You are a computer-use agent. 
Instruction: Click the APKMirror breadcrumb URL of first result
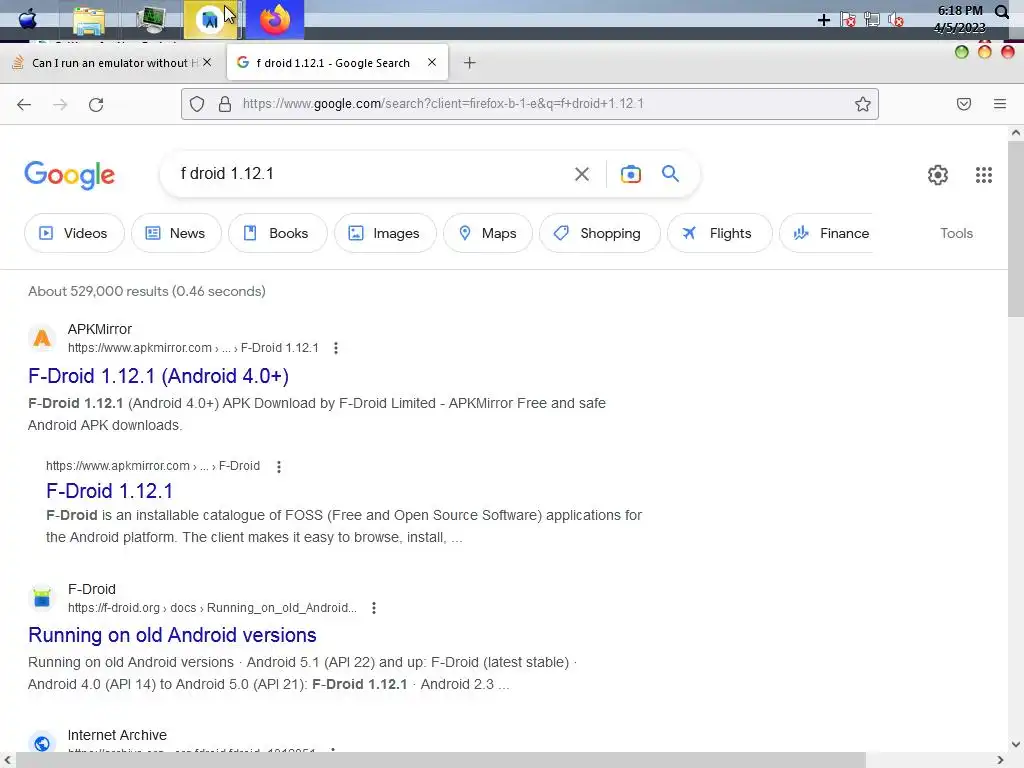point(193,348)
